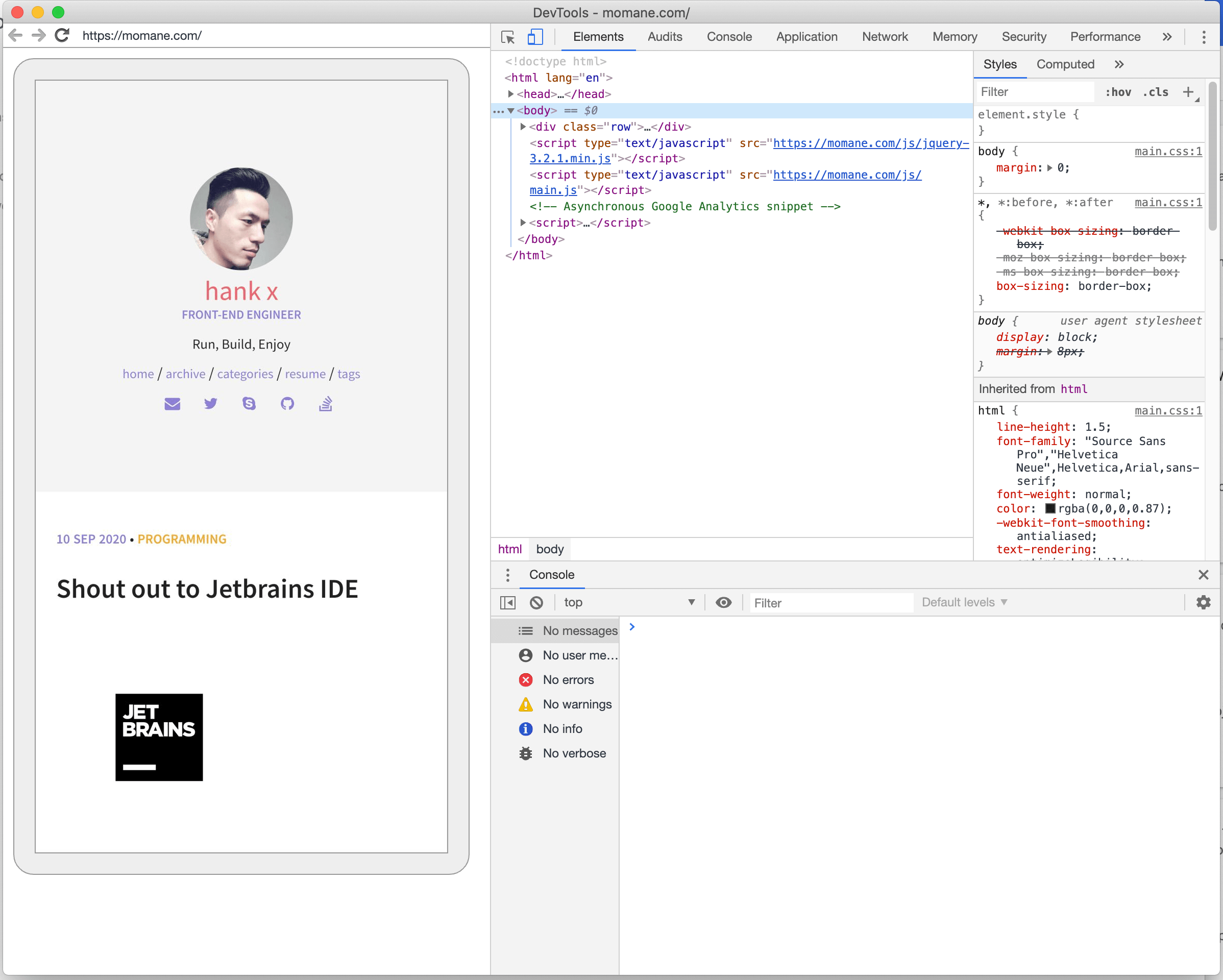The width and height of the screenshot is (1223, 980).
Task: Open the Computed styles tab
Action: tap(1065, 65)
